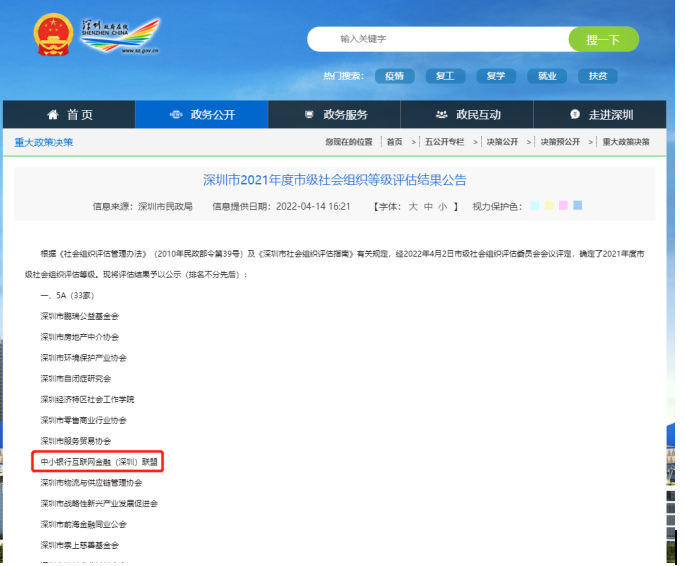Open the 重大政策决策 section heading link

click(44, 142)
